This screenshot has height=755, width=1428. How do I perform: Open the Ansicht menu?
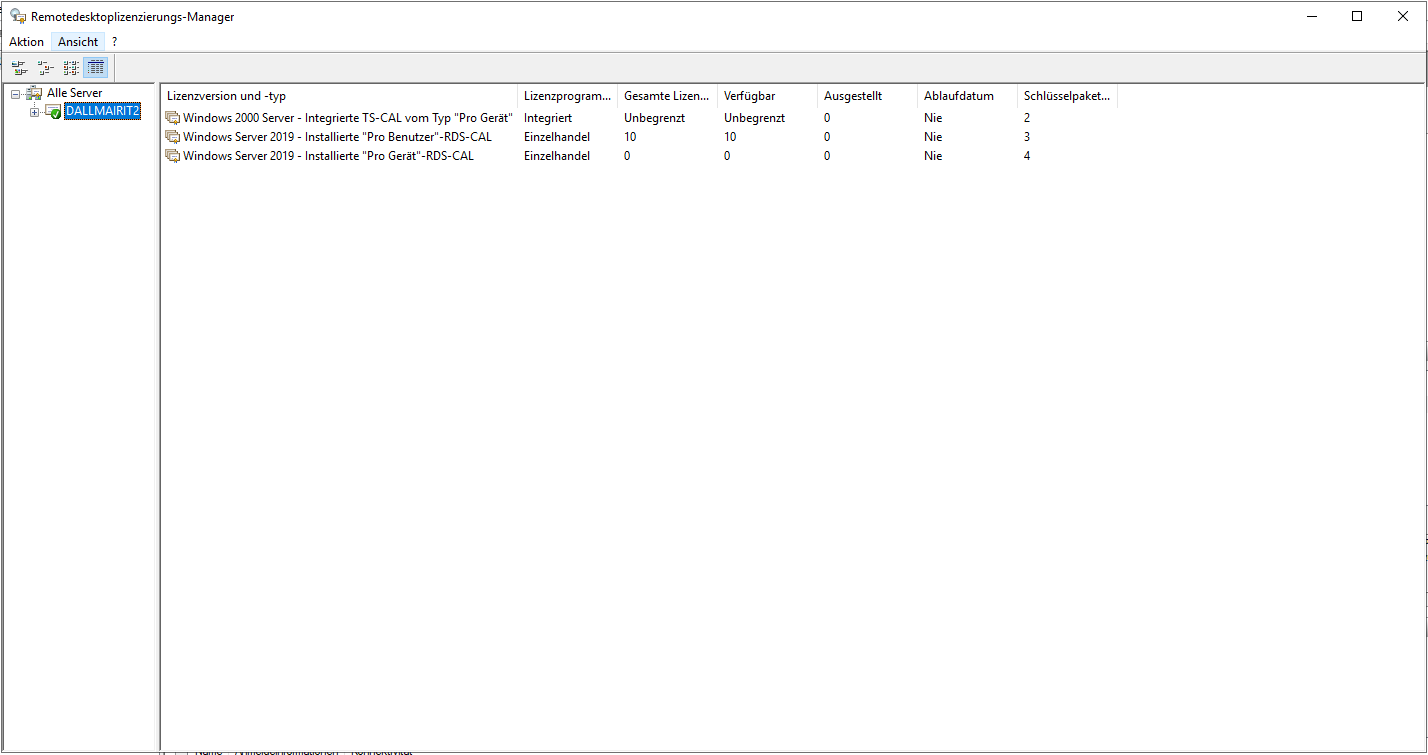78,42
